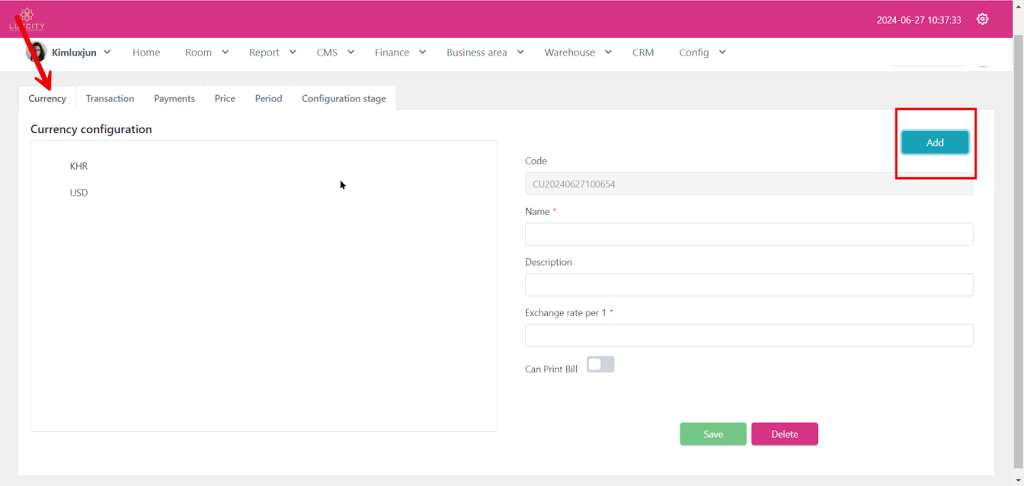Click the Kimluxjun user avatar
The height and width of the screenshot is (486, 1024).
[x=36, y=52]
